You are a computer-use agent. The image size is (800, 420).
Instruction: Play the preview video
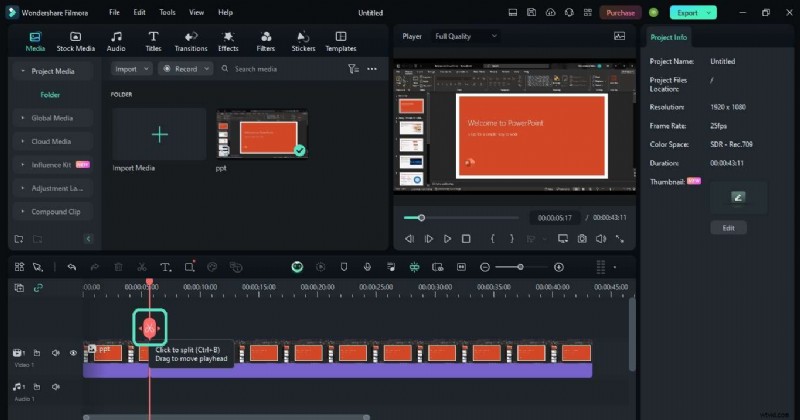tap(447, 239)
